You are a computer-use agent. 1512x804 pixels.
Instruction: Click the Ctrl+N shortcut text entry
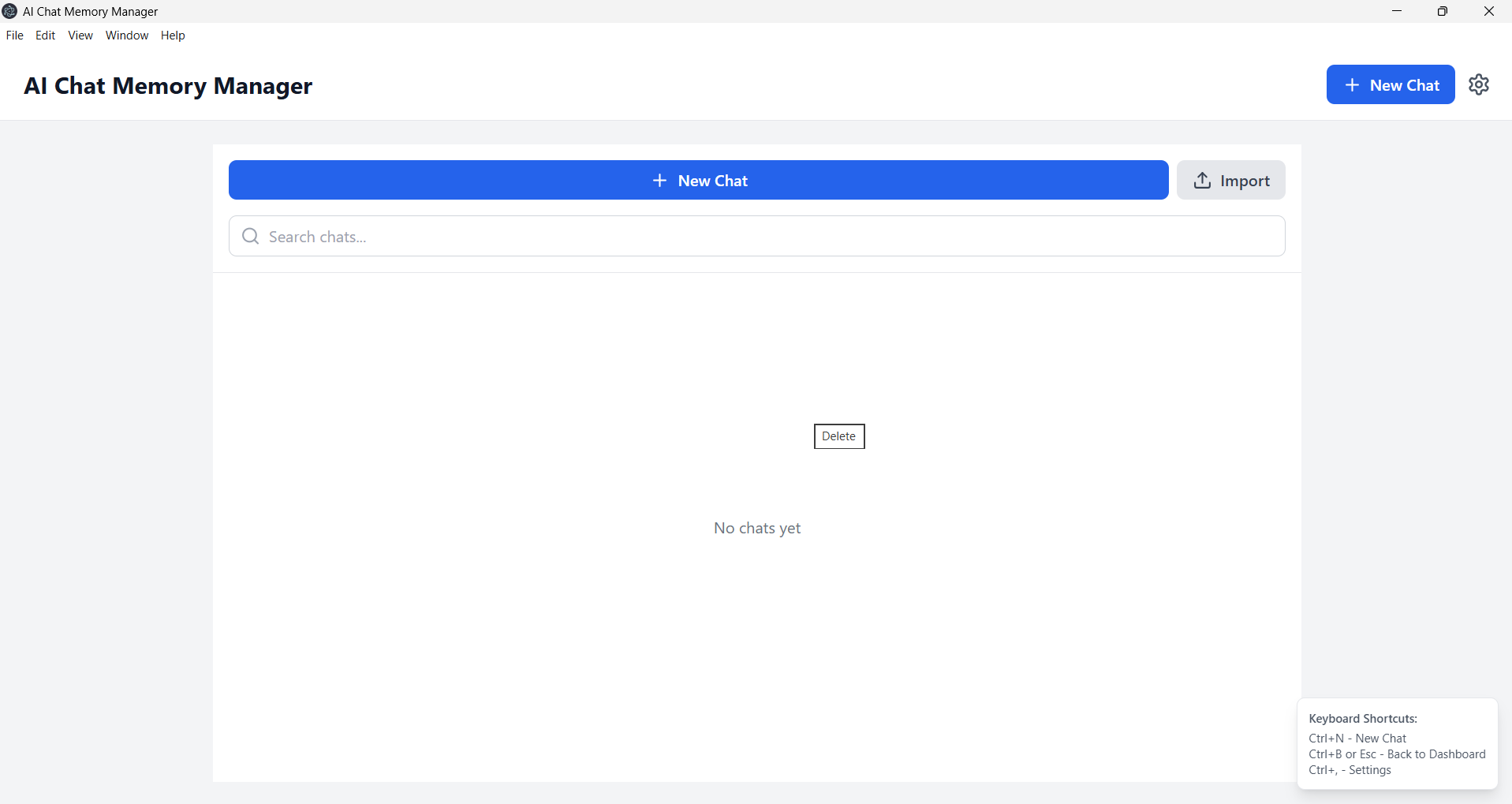[x=1357, y=738]
